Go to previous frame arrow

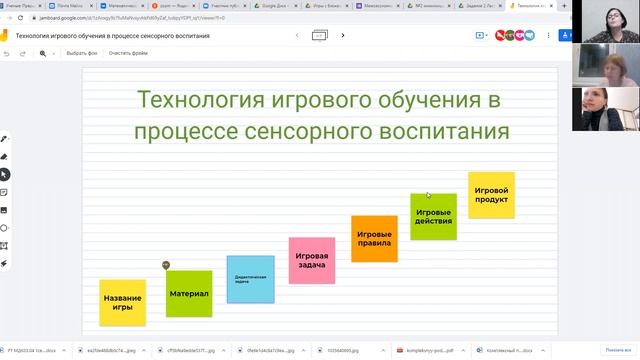click(x=297, y=36)
